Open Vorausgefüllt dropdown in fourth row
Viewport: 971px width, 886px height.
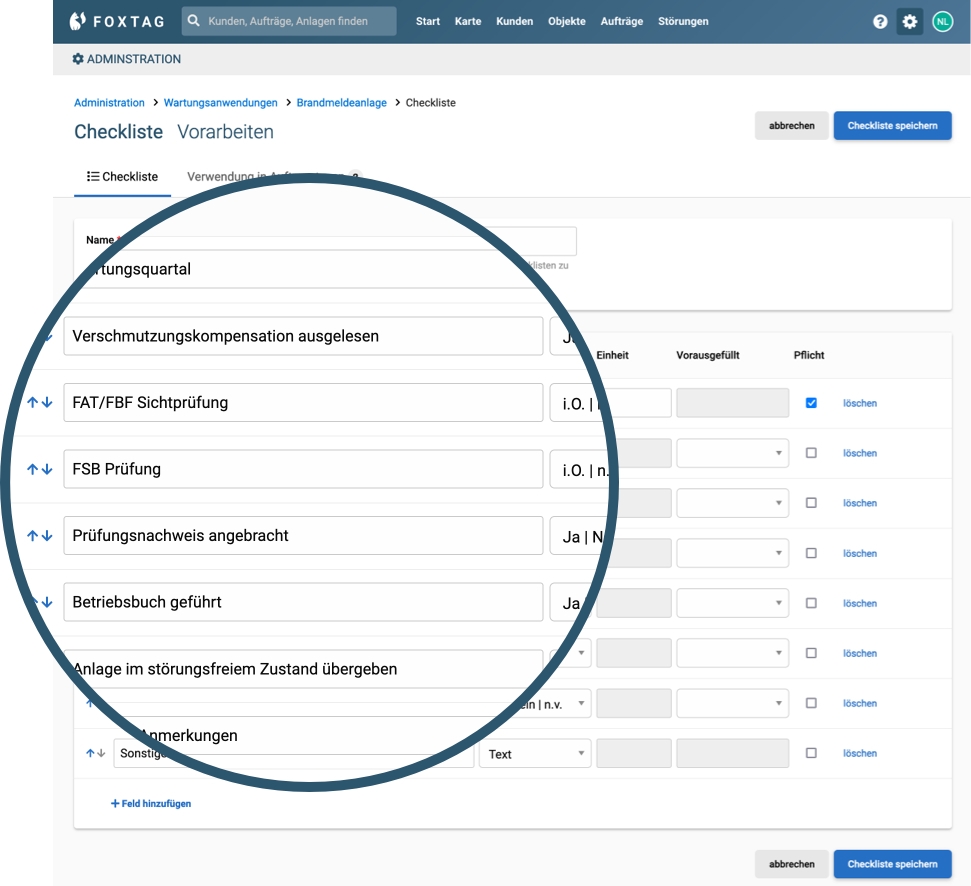tap(733, 554)
